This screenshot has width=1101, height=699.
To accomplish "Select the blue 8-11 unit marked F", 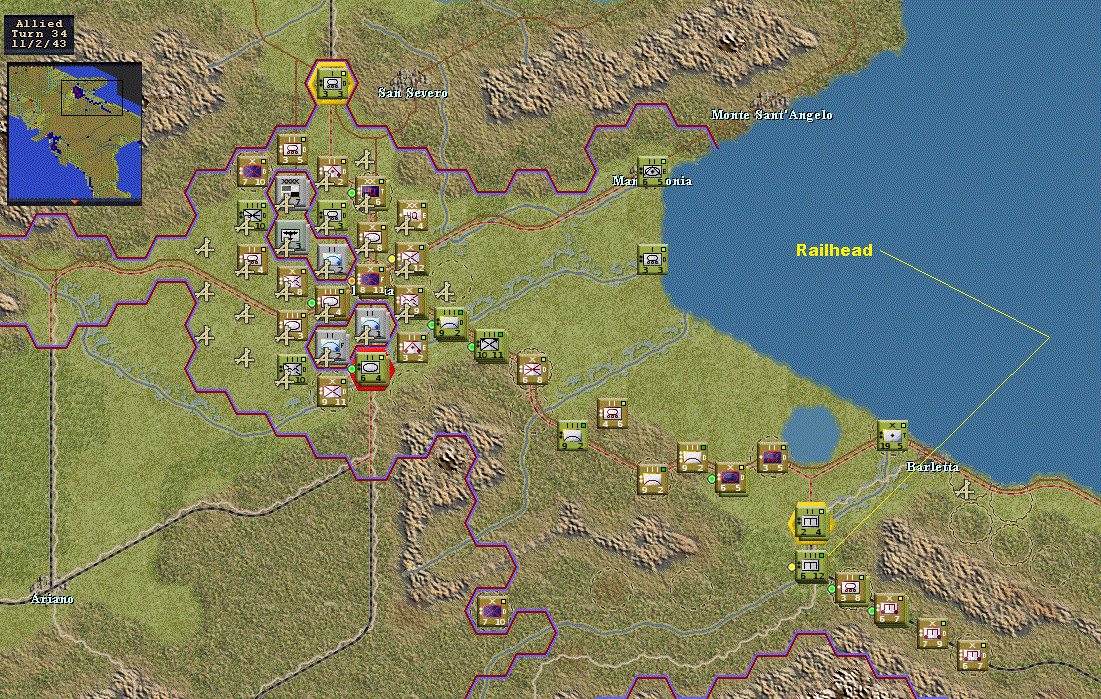I will pos(372,280).
